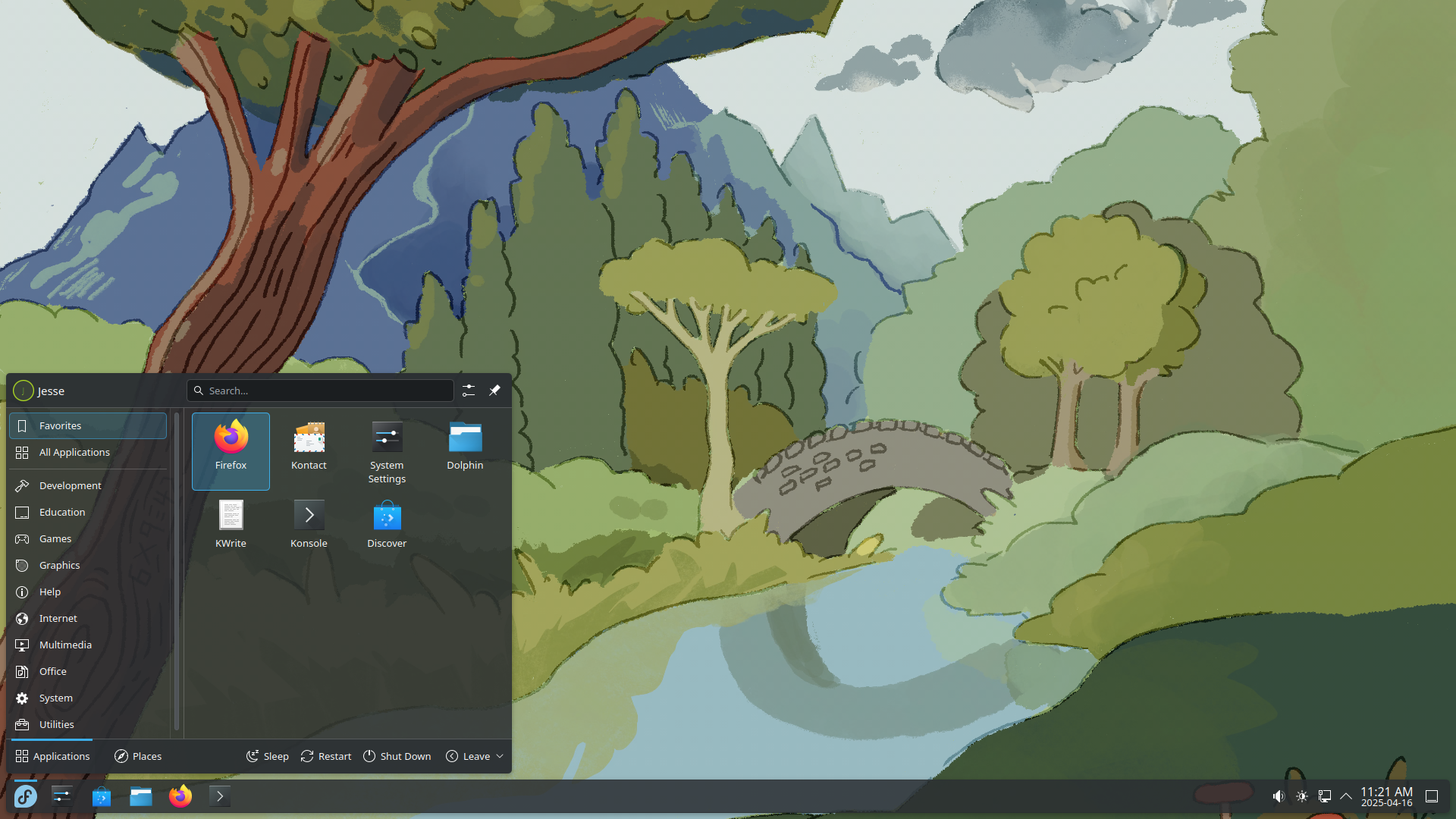Launch Firefox from the Favorites grid
The width and height of the screenshot is (1456, 819).
[231, 451]
